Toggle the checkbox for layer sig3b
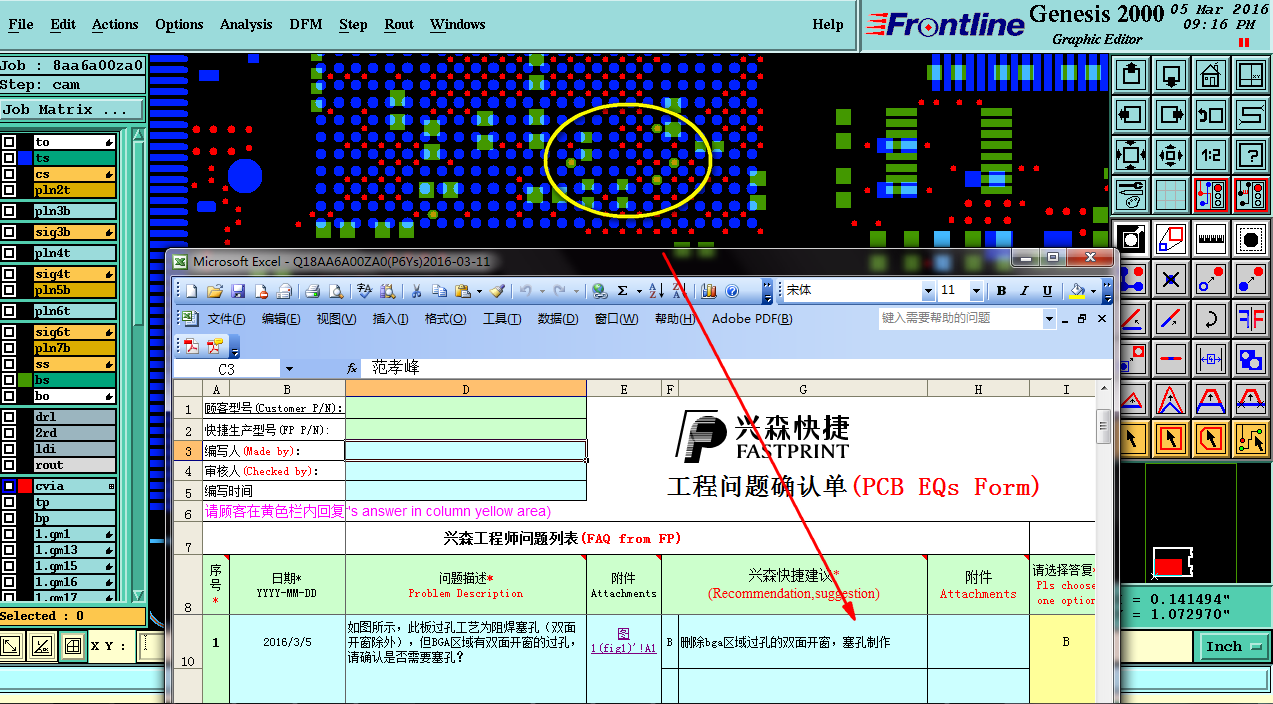The height and width of the screenshot is (704, 1273). (x=9, y=232)
